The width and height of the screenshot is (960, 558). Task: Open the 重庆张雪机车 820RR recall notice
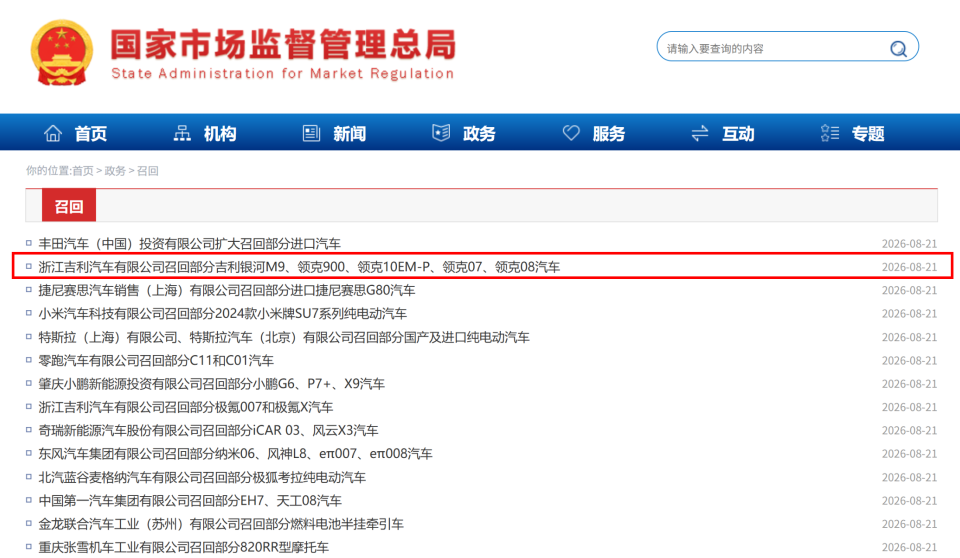pyautogui.click(x=184, y=547)
